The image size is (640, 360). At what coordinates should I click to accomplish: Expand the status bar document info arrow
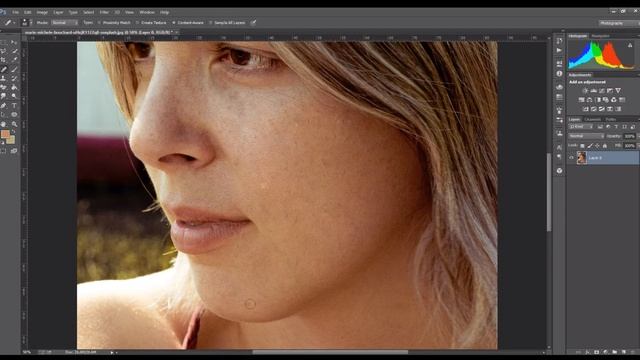(112, 352)
